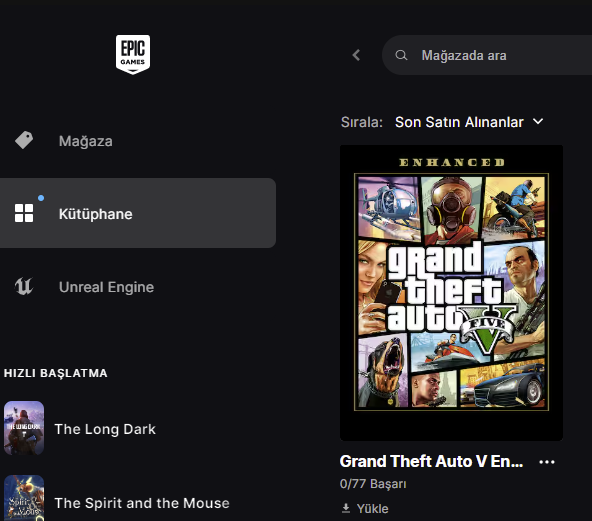Screen dimensions: 592x521
Task: Launch The Long Dark from quick launch
Action: [105, 429]
